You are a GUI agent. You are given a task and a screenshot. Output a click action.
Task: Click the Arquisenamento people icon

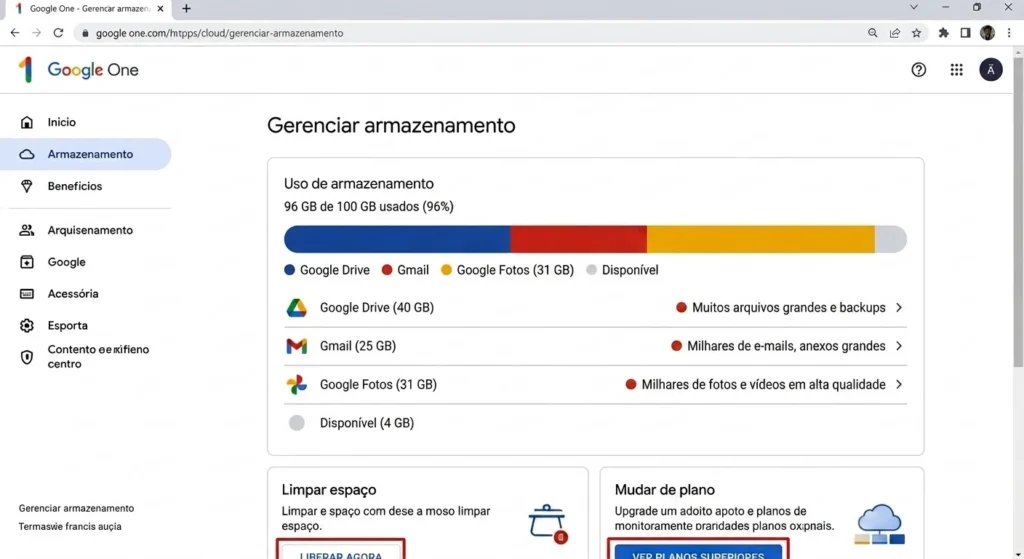tap(27, 230)
